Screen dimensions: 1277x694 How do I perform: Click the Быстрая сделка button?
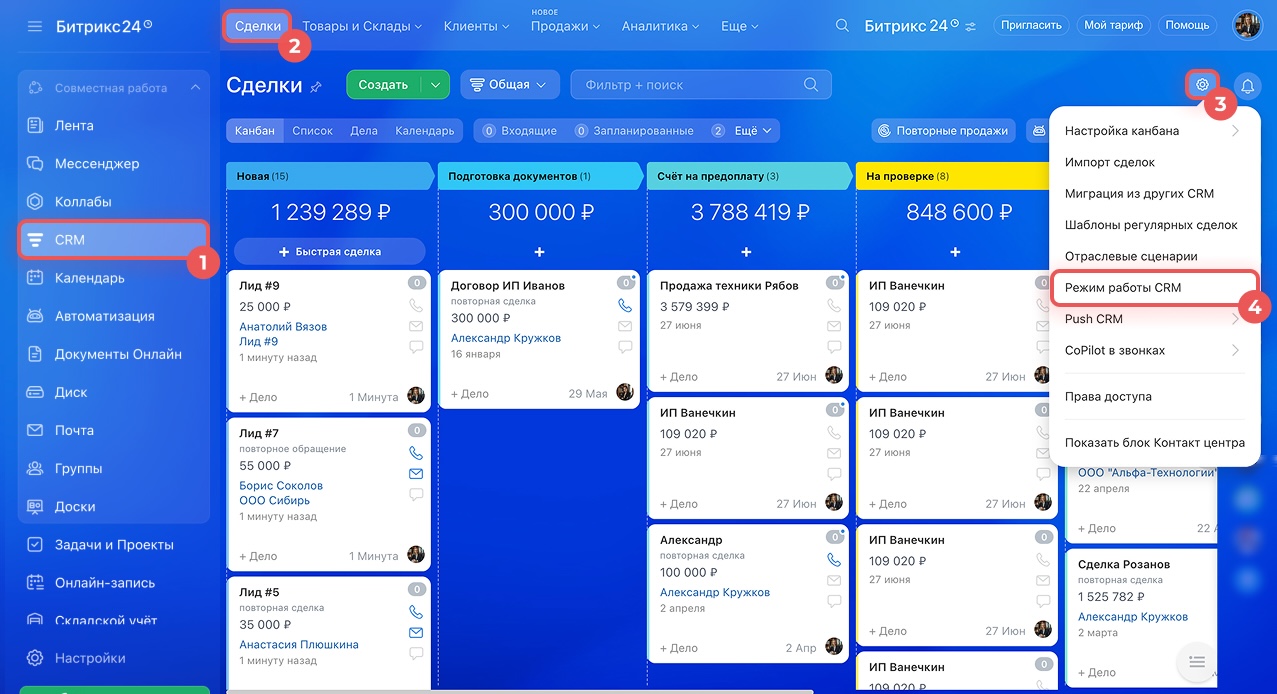(x=330, y=252)
